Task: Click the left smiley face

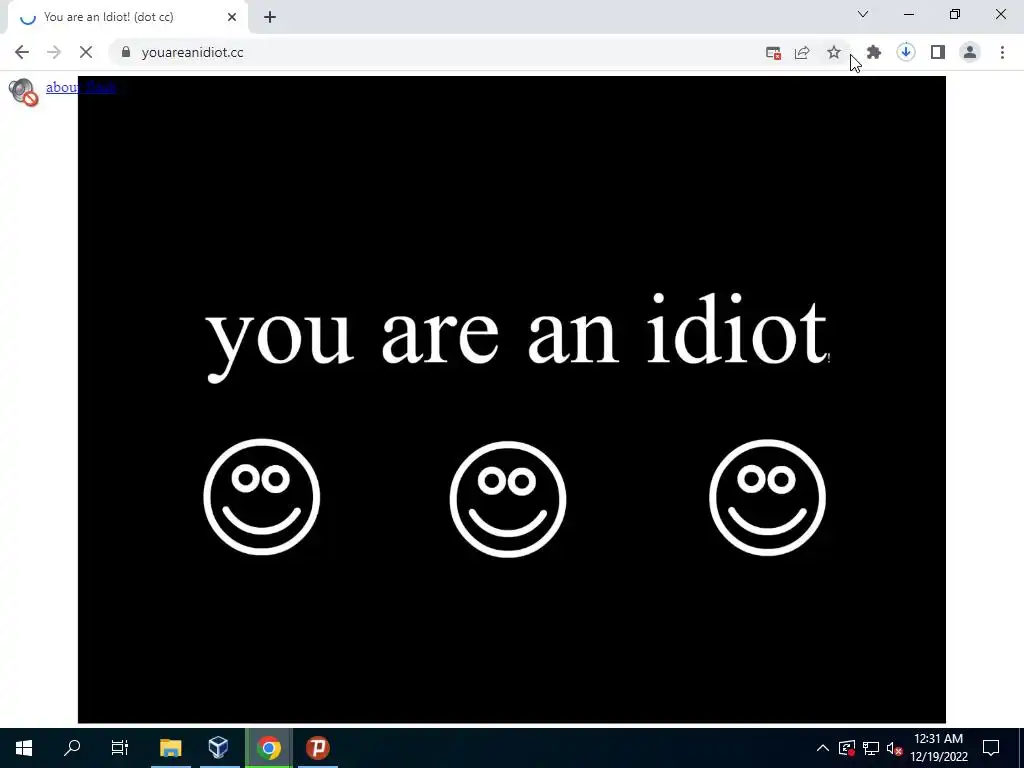Action: pyautogui.click(x=262, y=497)
